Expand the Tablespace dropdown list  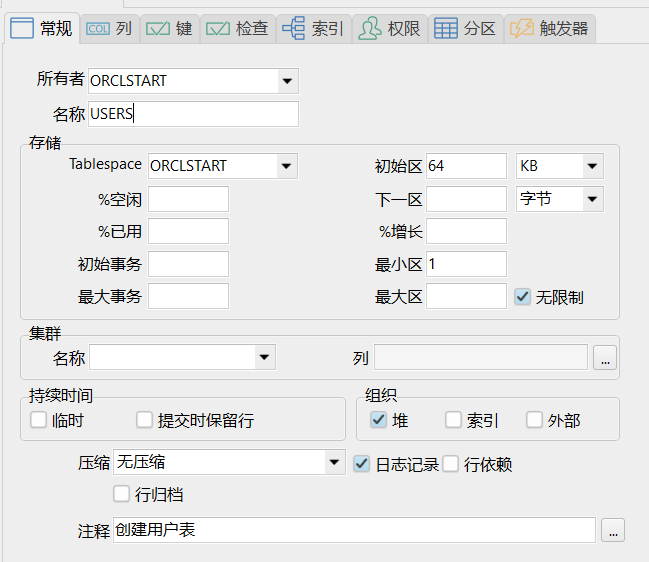point(287,166)
